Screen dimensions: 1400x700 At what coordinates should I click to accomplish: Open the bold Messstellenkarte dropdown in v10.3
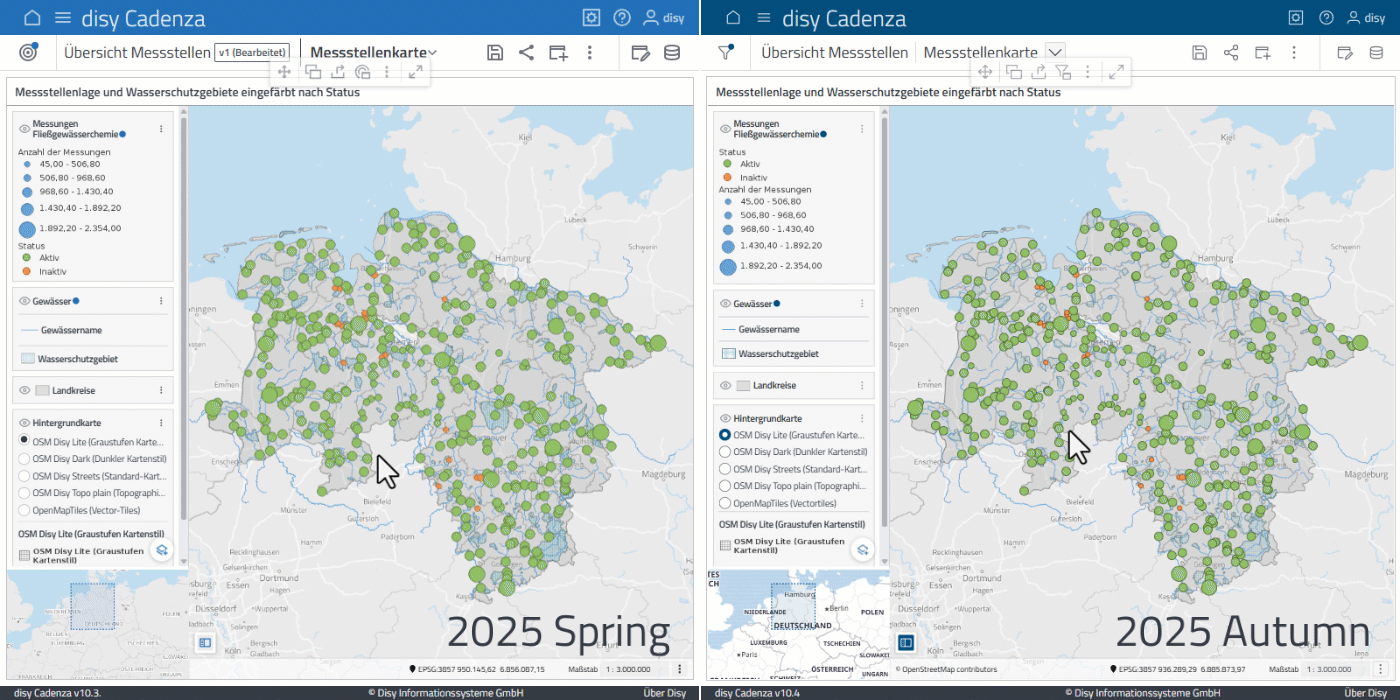(374, 53)
